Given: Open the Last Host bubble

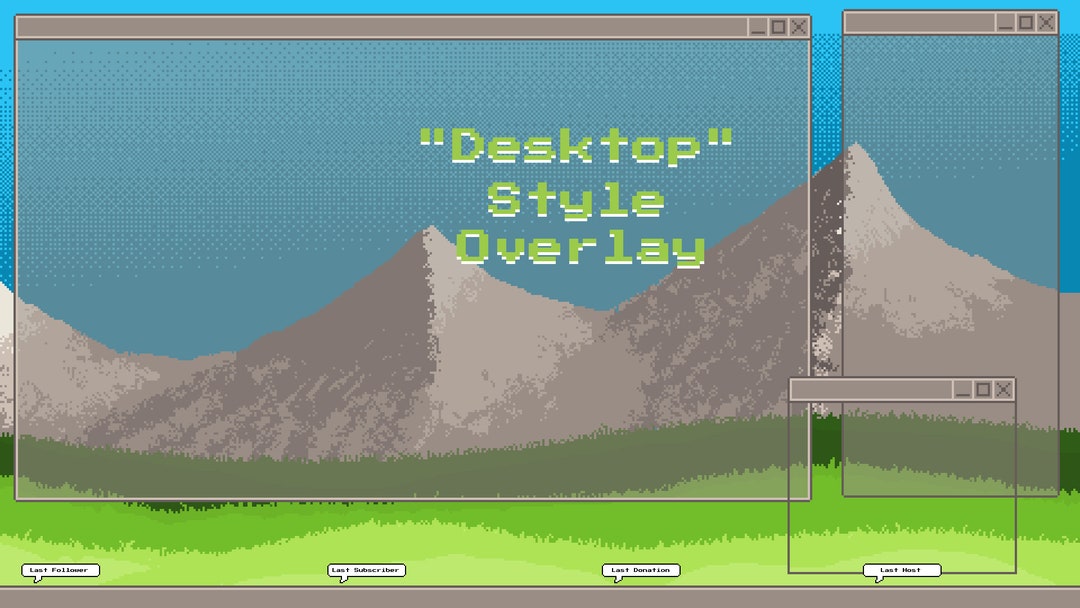Looking at the screenshot, I should click(x=904, y=569).
